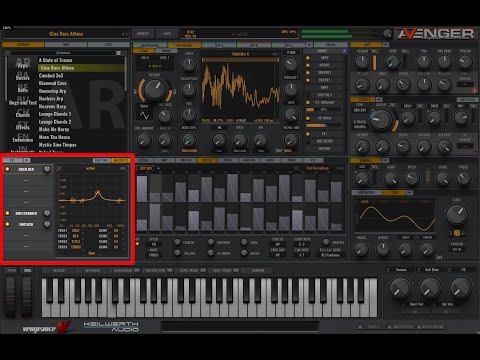Select the orange second oscillator tab
The width and height of the screenshot is (480, 360).
(184, 45)
